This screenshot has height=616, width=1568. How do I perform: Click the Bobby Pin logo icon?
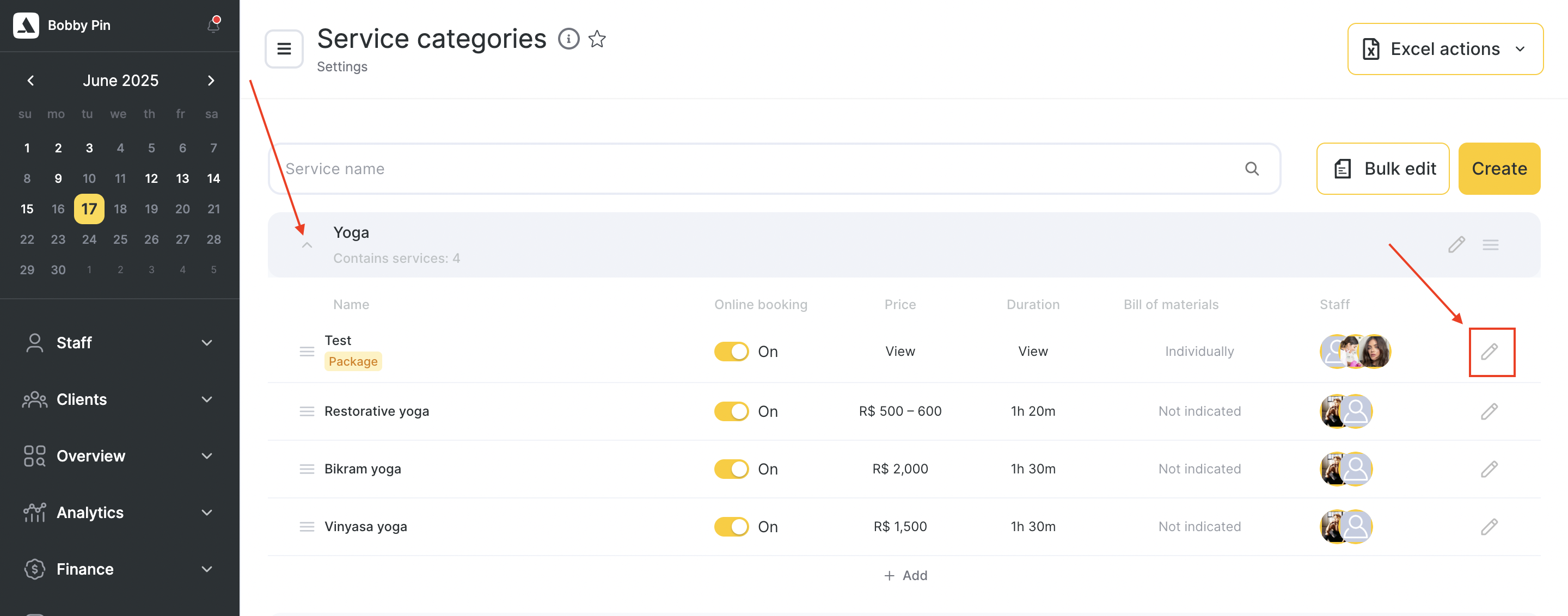click(26, 26)
